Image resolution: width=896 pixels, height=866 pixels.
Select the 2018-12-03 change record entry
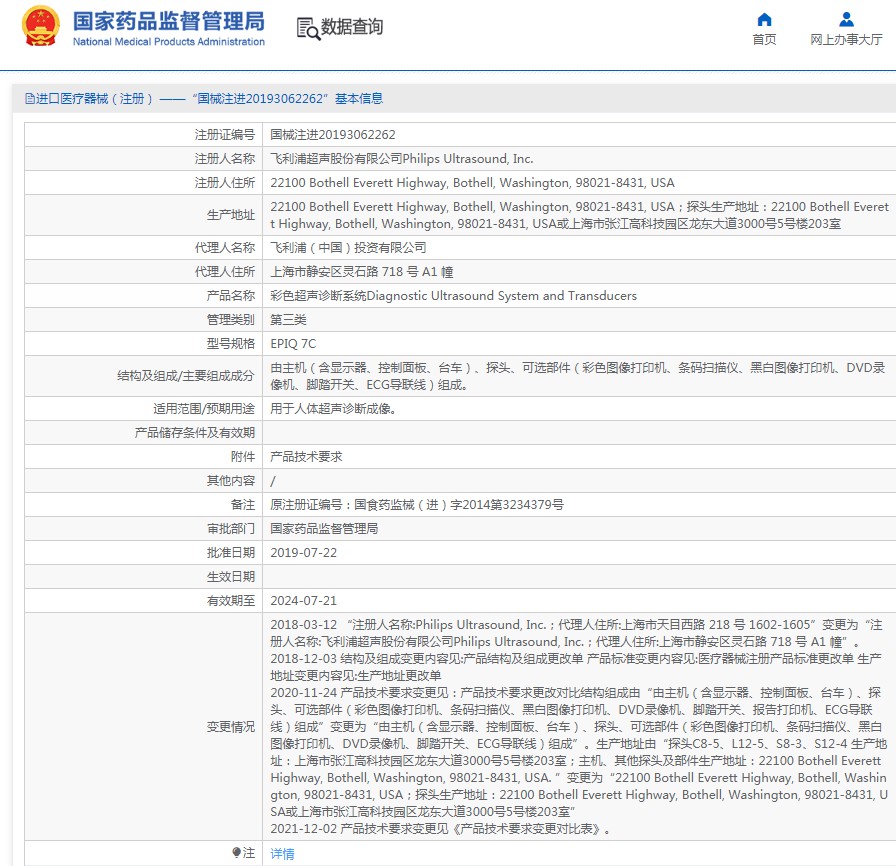click(577, 667)
